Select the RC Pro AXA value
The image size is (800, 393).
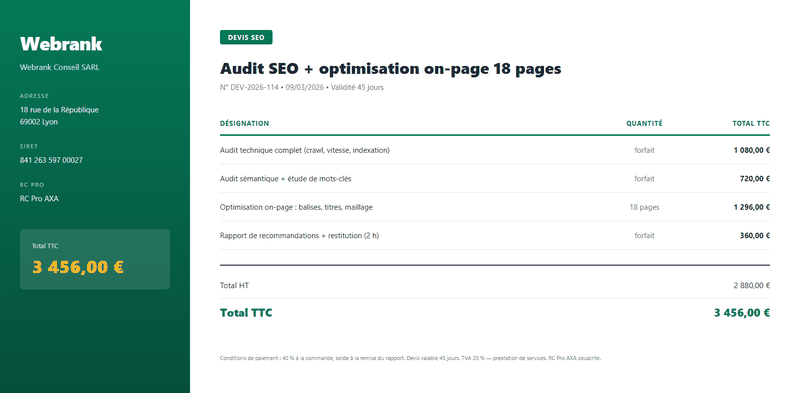39,199
